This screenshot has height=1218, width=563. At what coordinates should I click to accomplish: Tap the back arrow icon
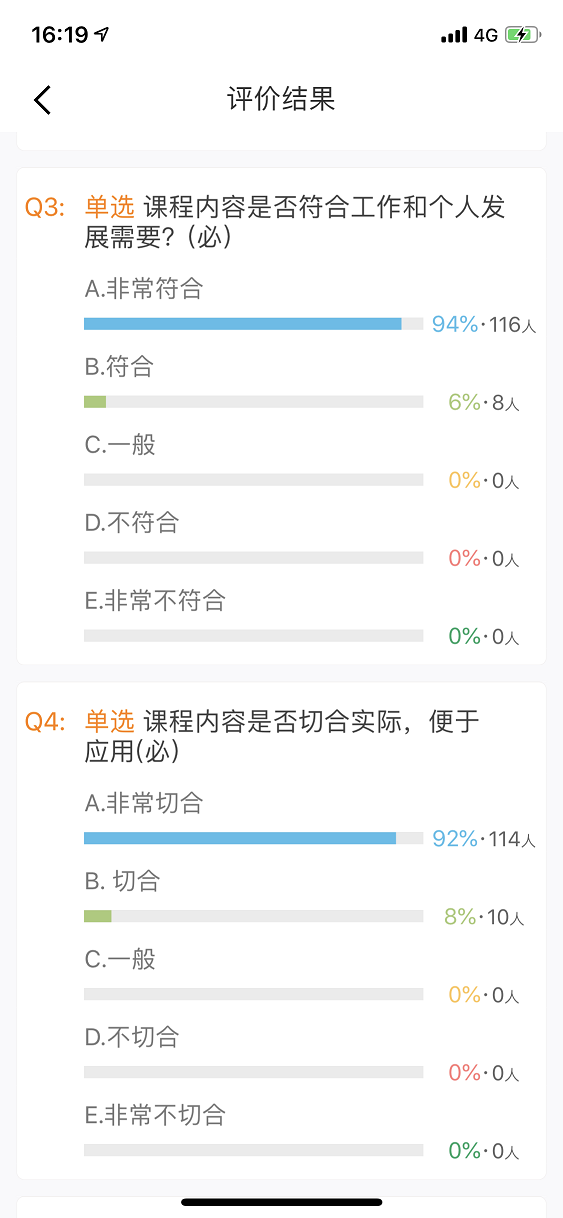coord(42,100)
